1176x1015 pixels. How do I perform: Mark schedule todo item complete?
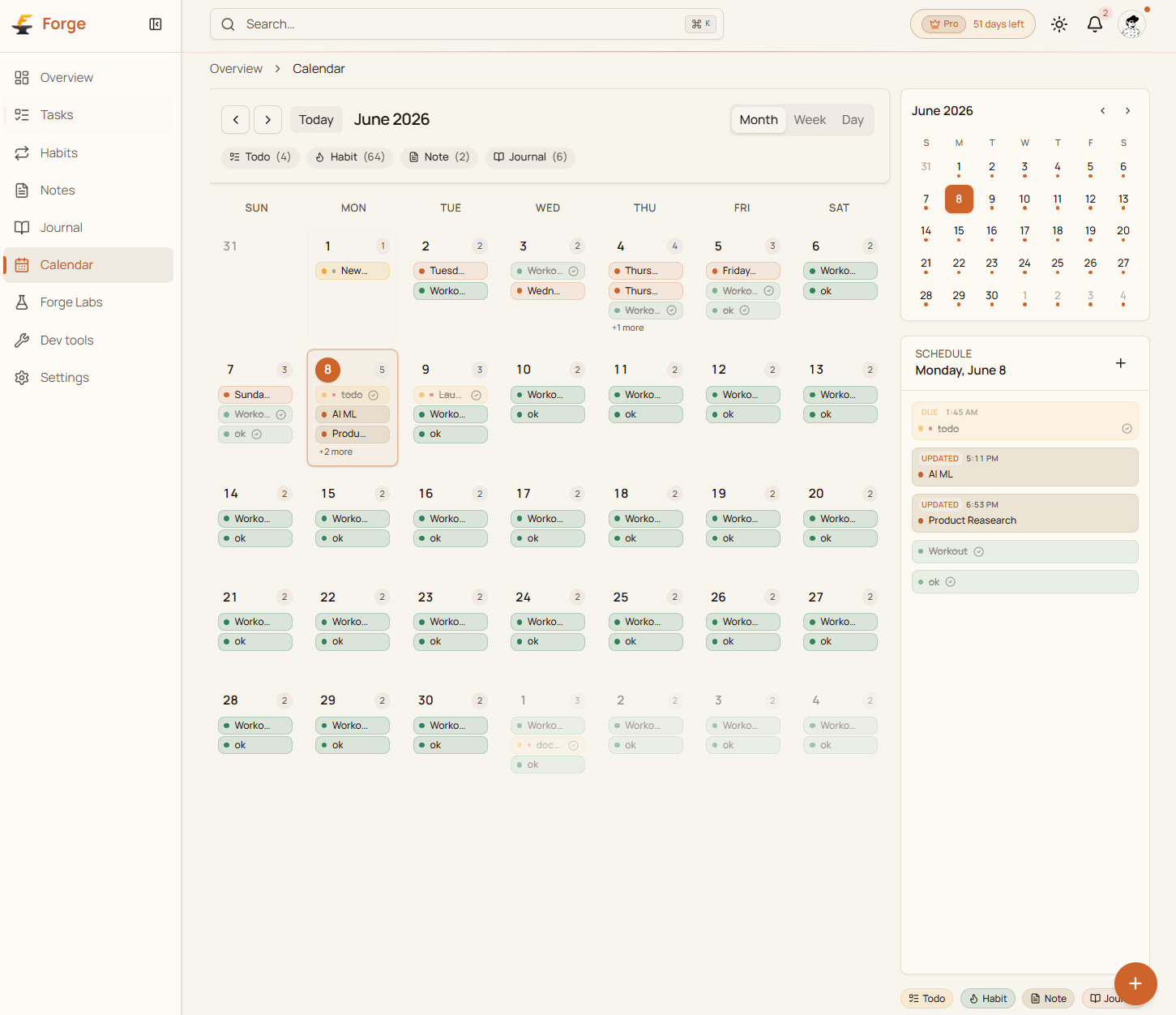1127,429
